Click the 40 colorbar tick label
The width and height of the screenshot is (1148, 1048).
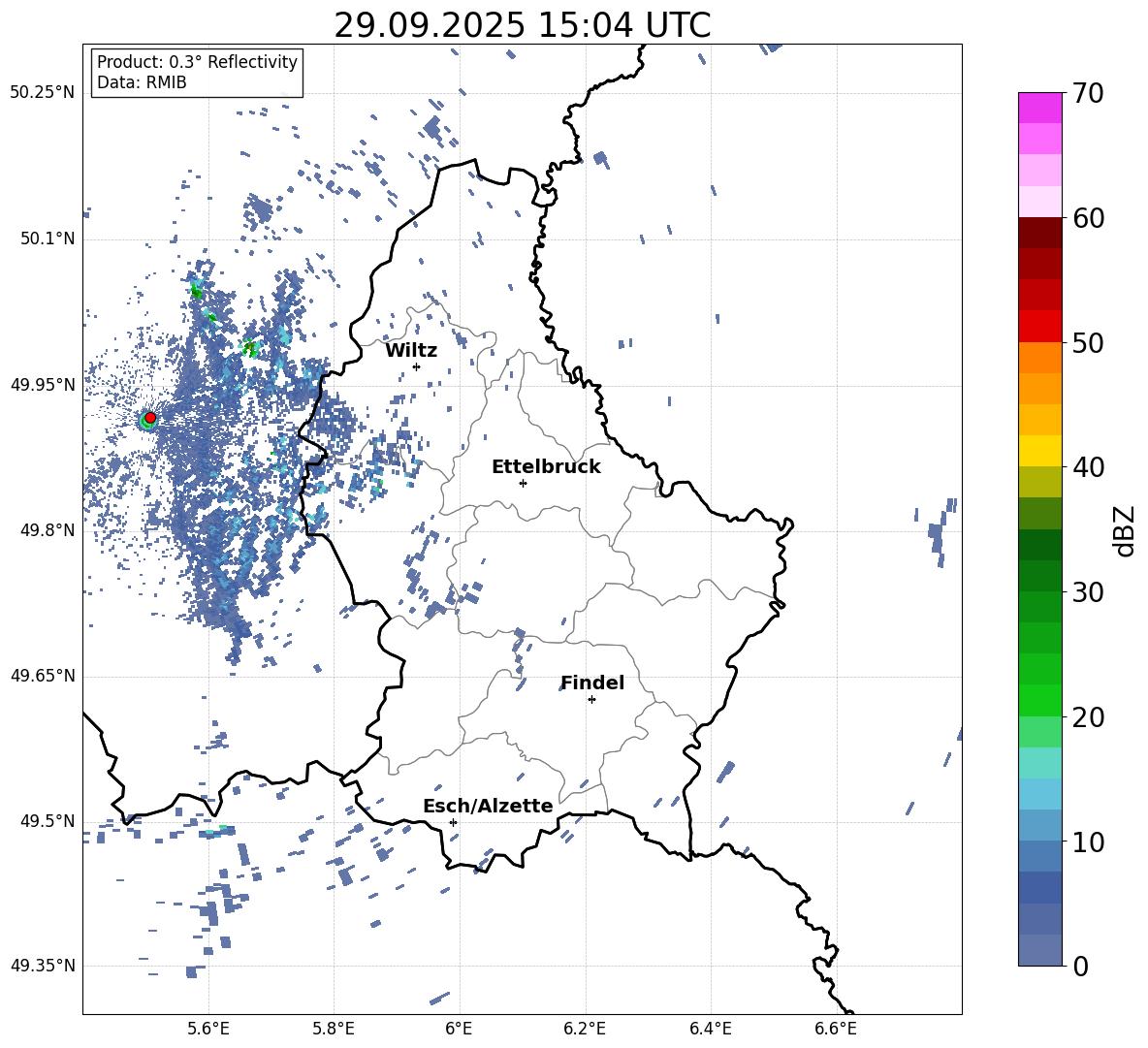coord(1087,467)
